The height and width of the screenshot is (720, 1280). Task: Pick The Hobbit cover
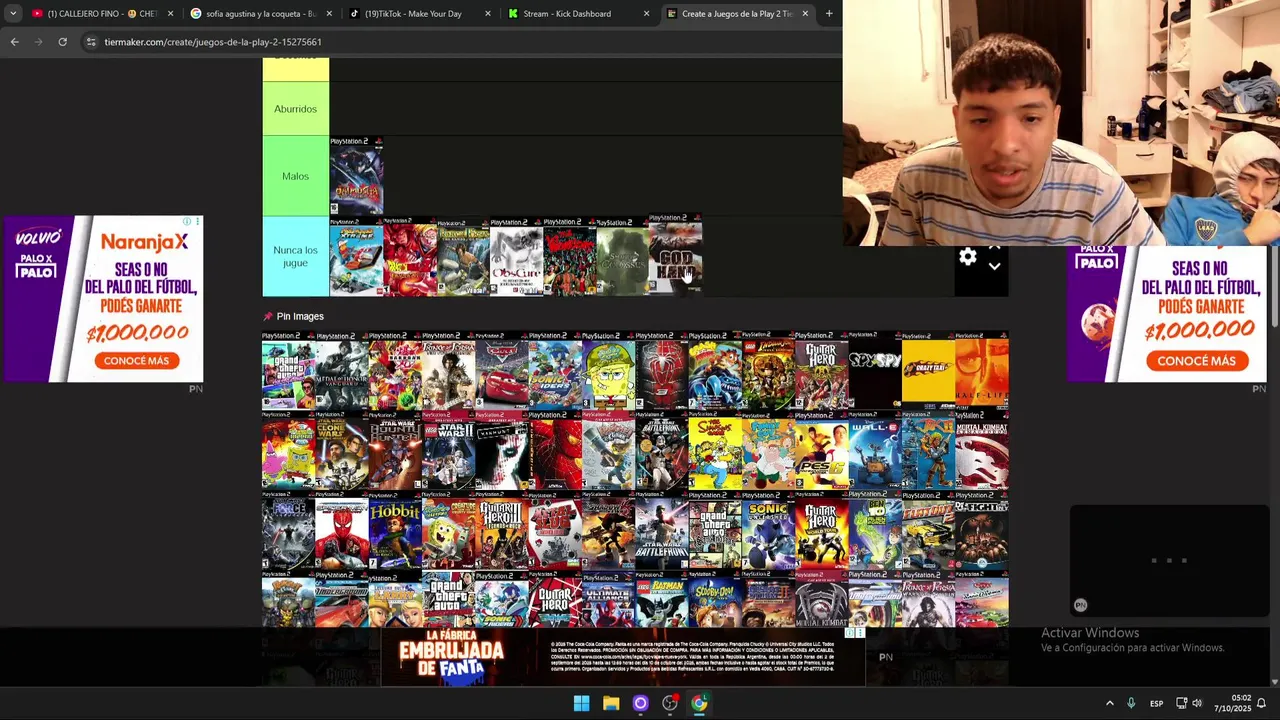395,531
